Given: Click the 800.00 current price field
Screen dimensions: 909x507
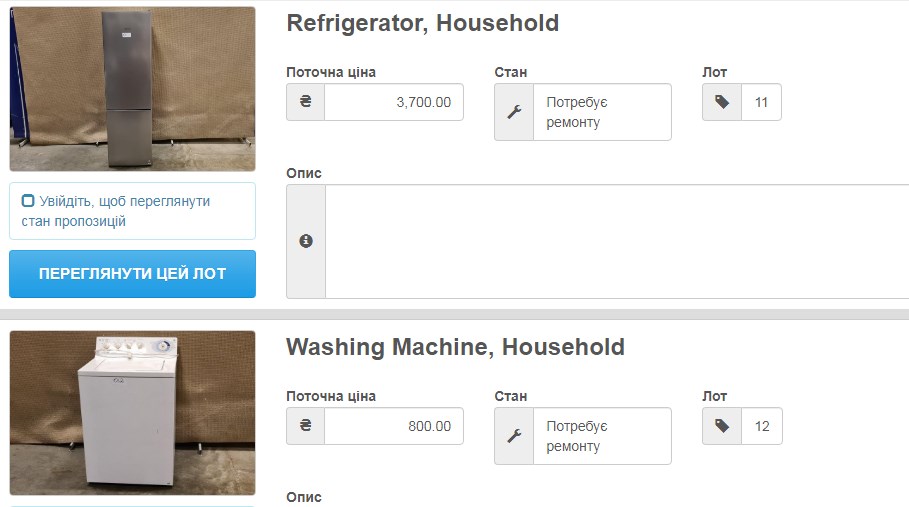Looking at the screenshot, I should point(394,426).
